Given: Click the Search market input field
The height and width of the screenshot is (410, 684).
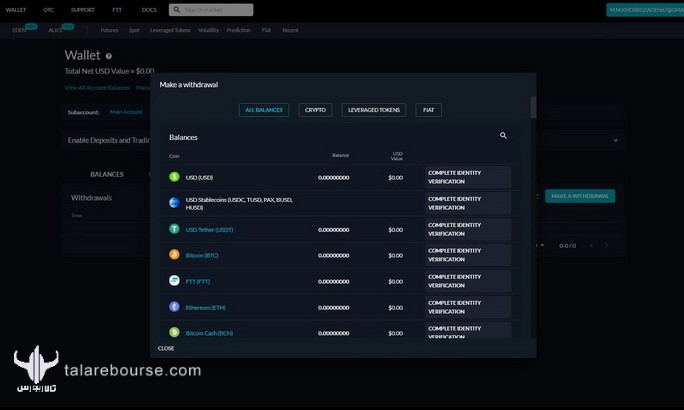Looking at the screenshot, I should point(211,10).
